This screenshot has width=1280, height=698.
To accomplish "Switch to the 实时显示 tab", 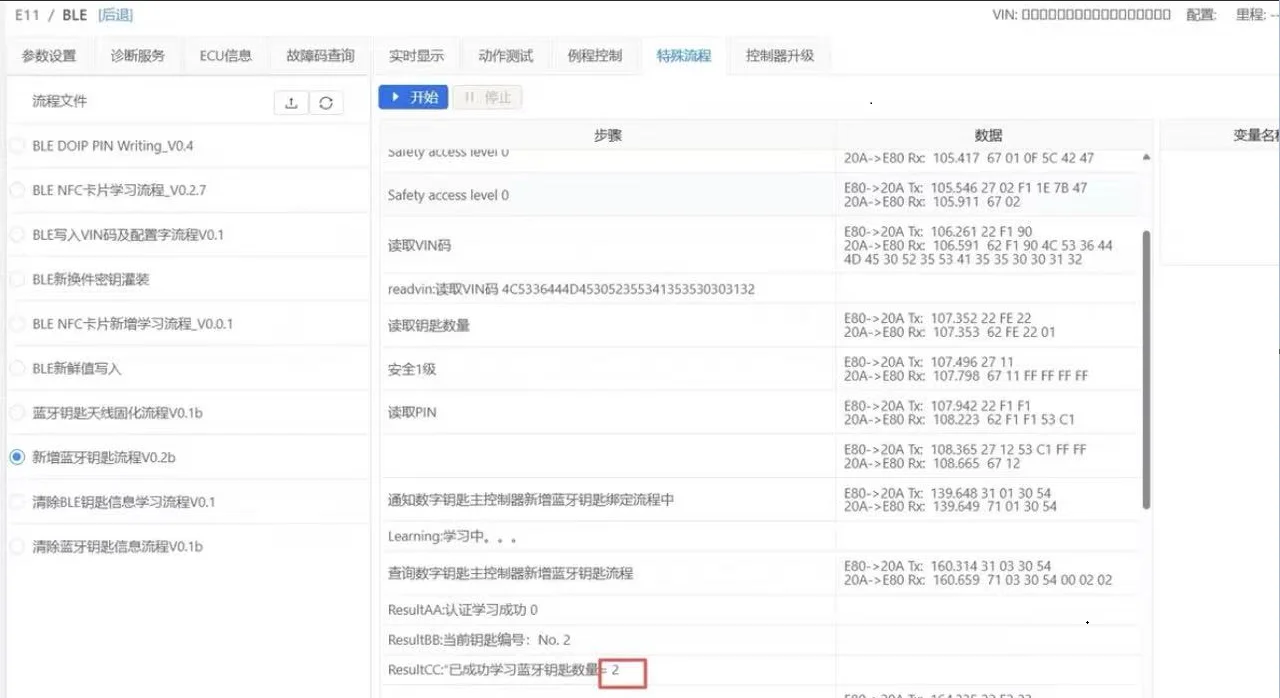I will pyautogui.click(x=416, y=56).
